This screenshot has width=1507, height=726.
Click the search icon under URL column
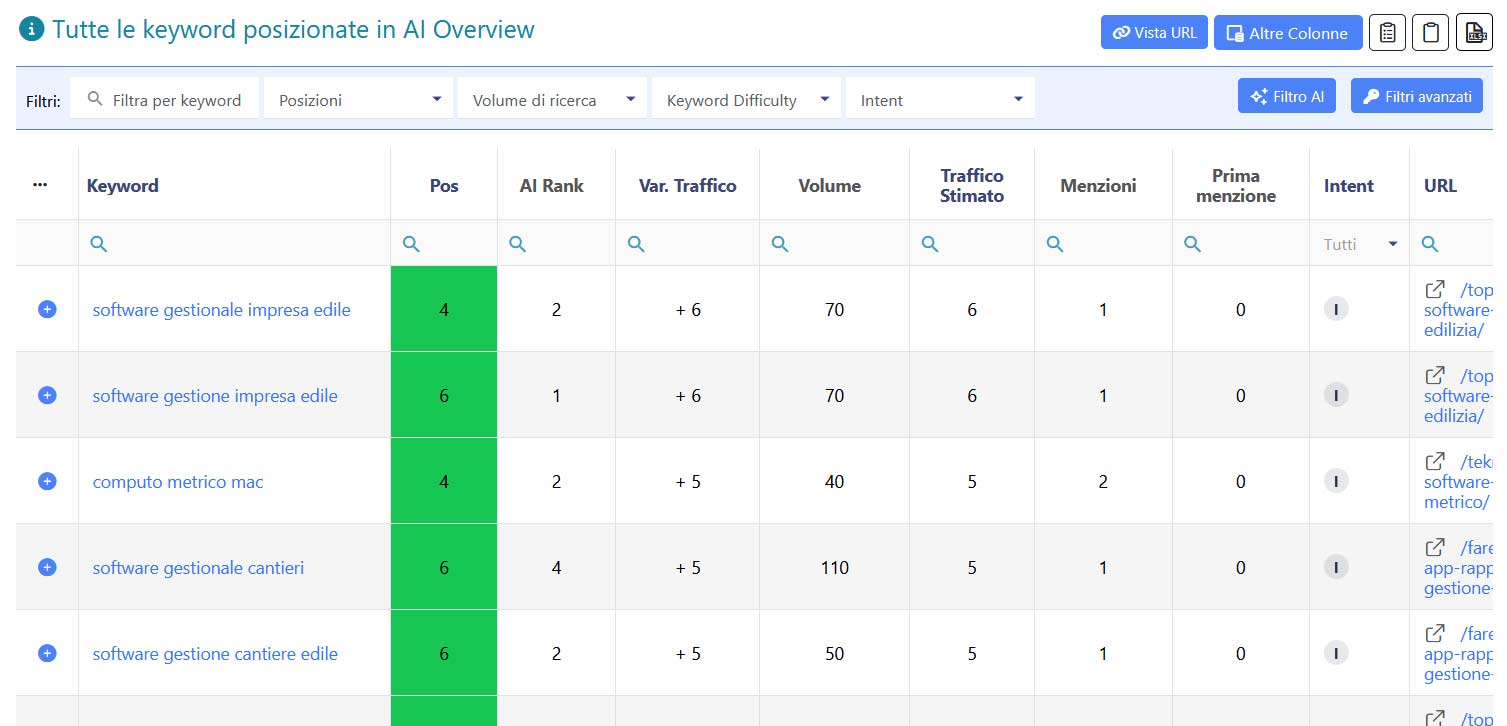pos(1430,243)
